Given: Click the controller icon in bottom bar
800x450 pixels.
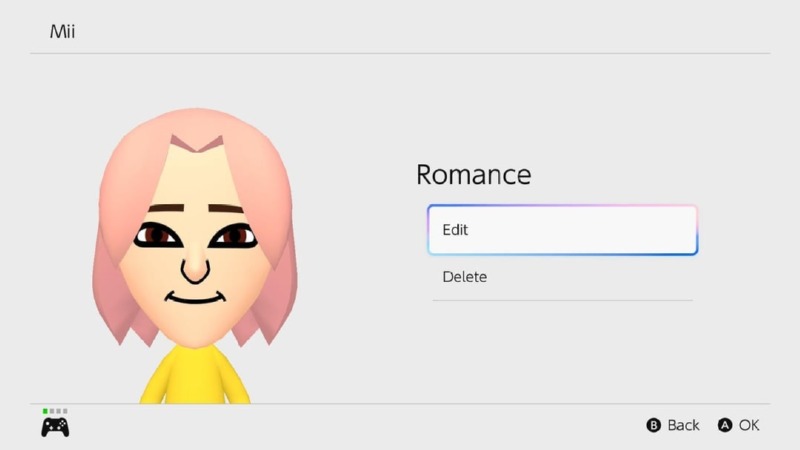Looking at the screenshot, I should tap(55, 427).
